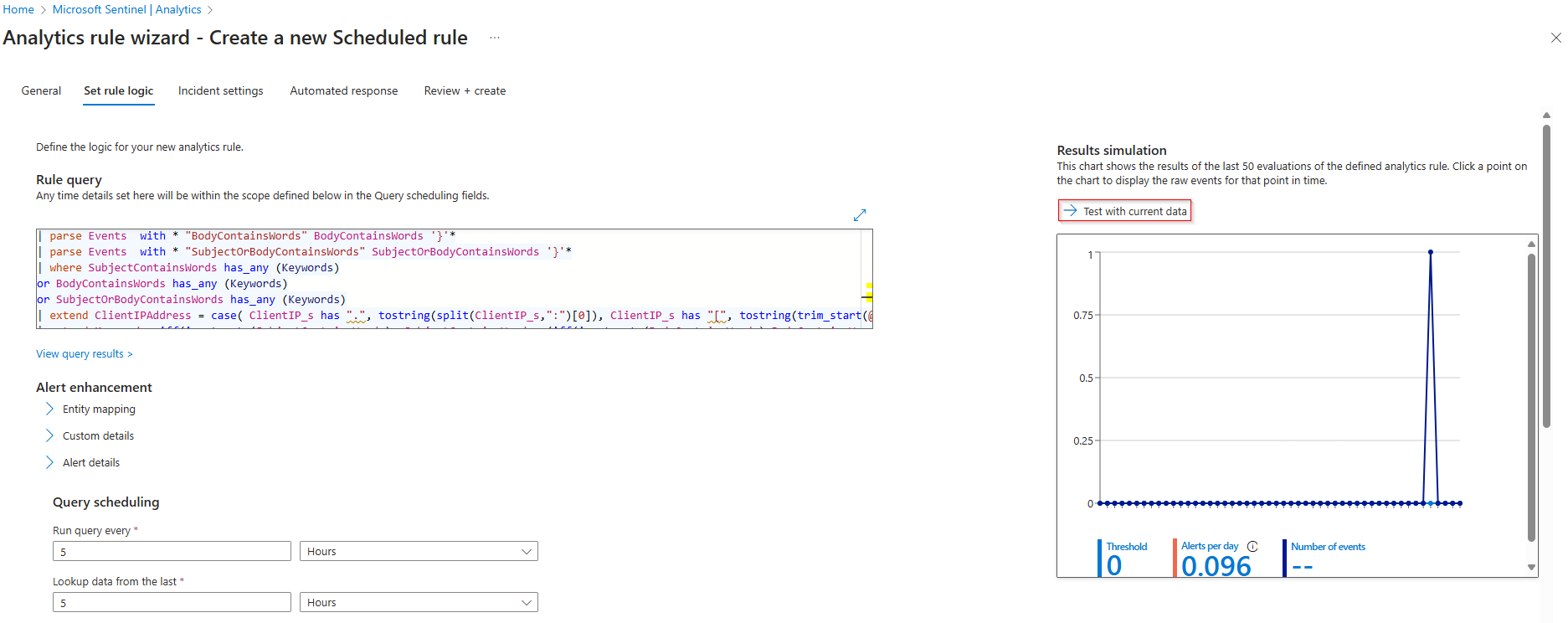Screen dimensions: 1568x623
Task: Click the spike point on the simulation chart
Action: (1431, 252)
